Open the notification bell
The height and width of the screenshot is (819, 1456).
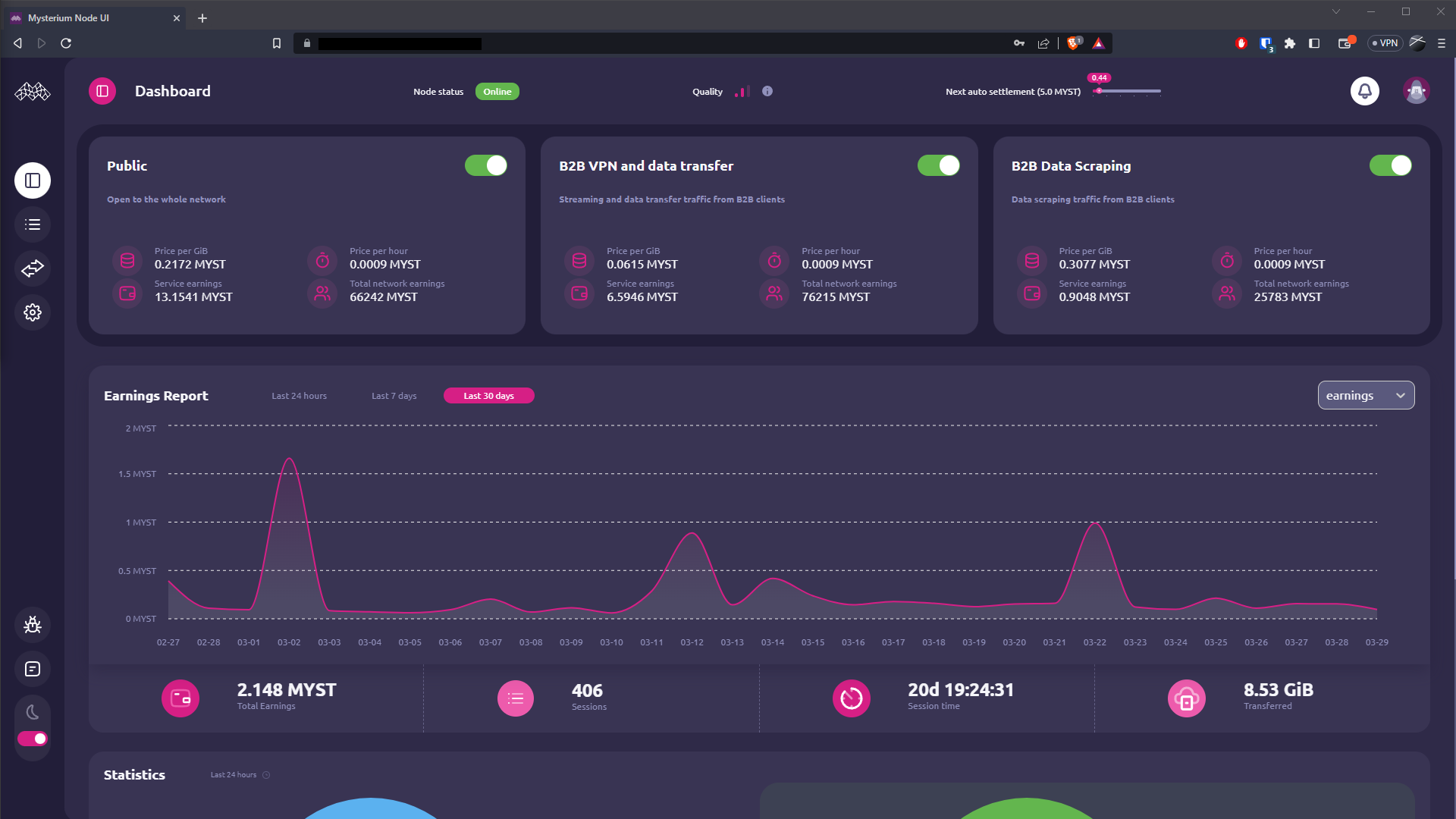[1363, 91]
